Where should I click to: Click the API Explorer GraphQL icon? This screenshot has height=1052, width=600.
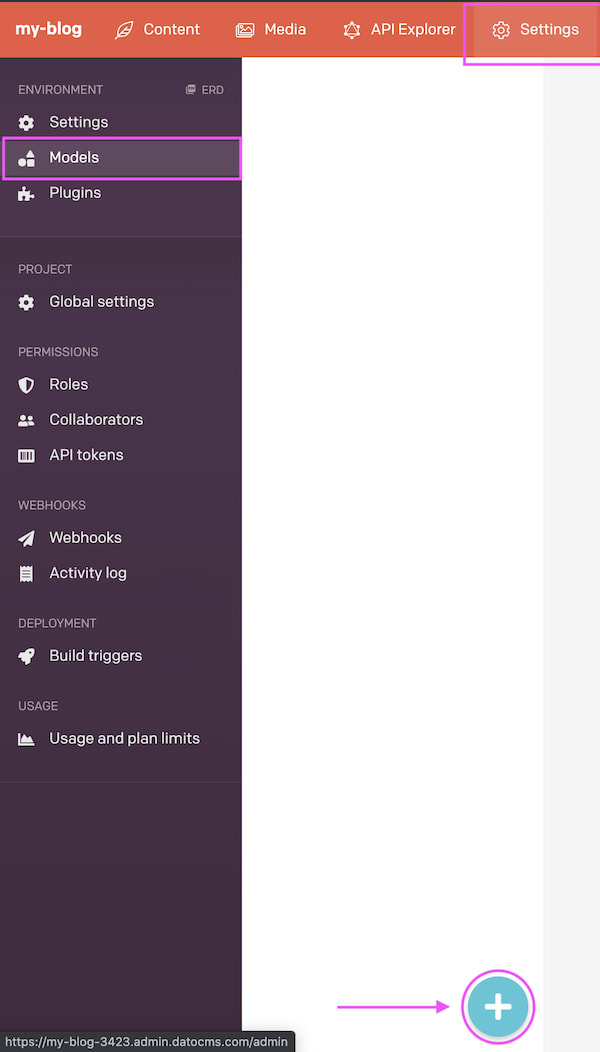click(x=352, y=30)
